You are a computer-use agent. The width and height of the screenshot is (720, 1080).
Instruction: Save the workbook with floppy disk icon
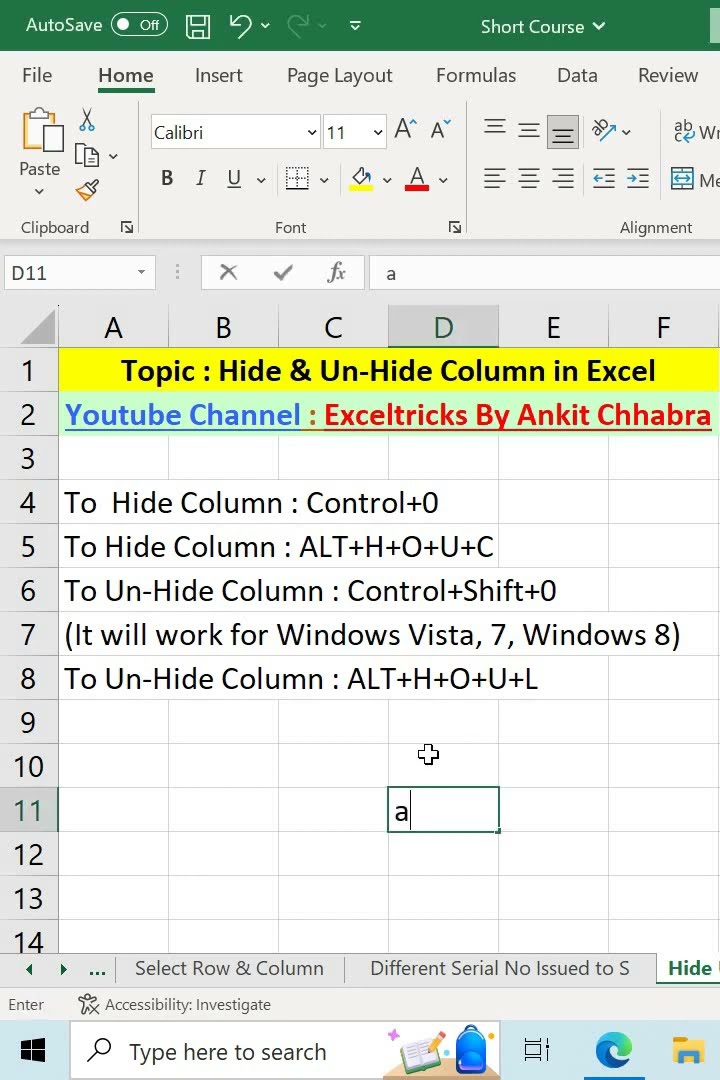(198, 26)
